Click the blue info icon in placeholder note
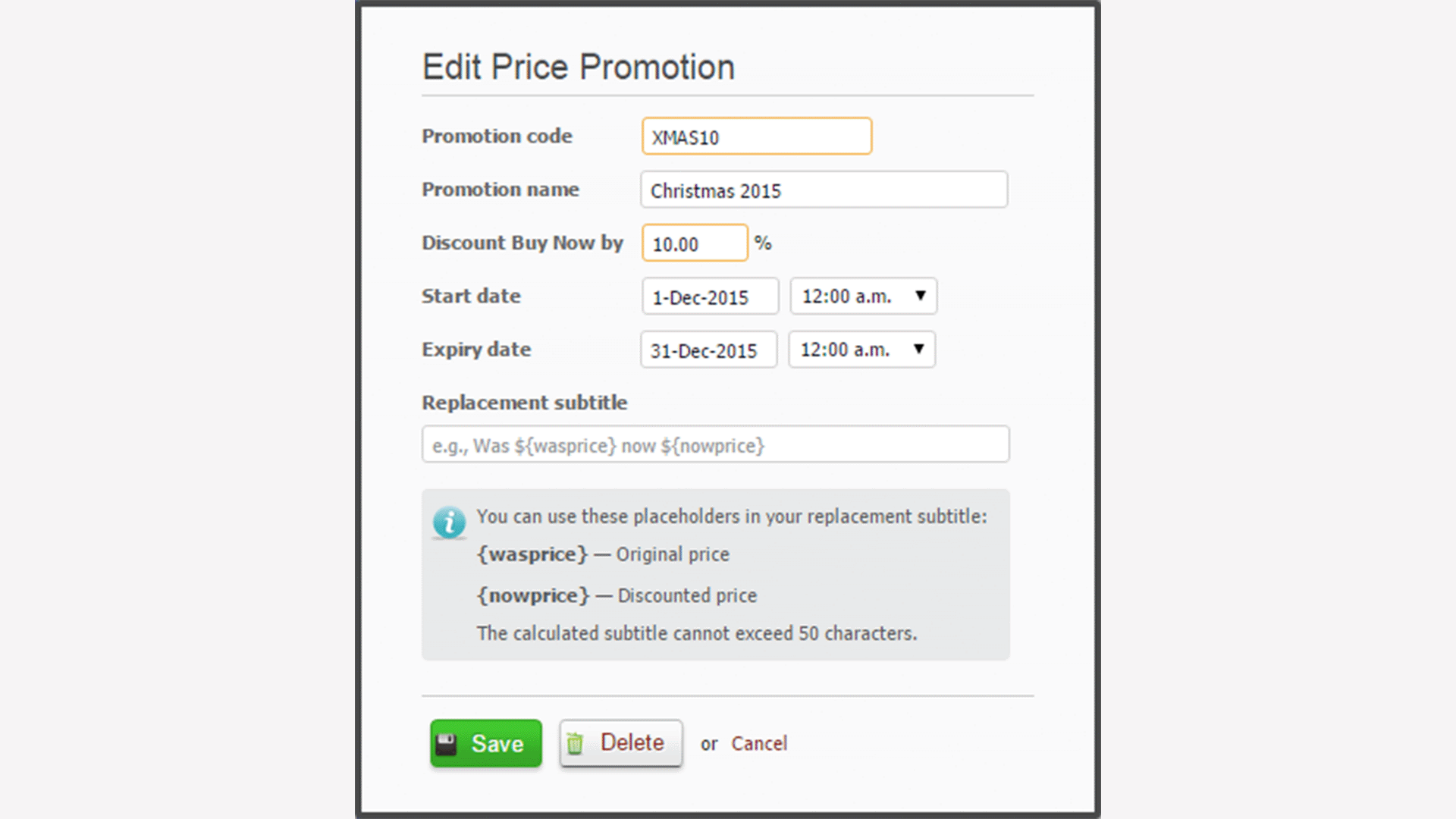 [448, 522]
